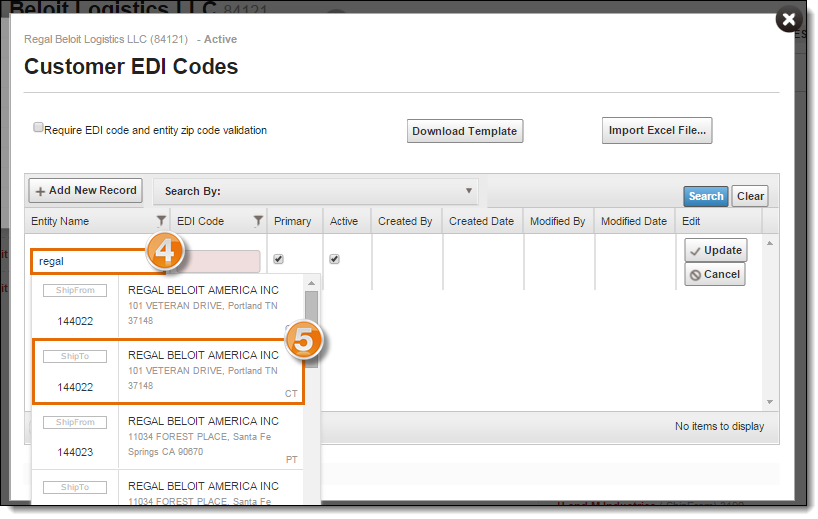Sort by Entity Name column header
The height and width of the screenshot is (519, 818).
point(60,221)
